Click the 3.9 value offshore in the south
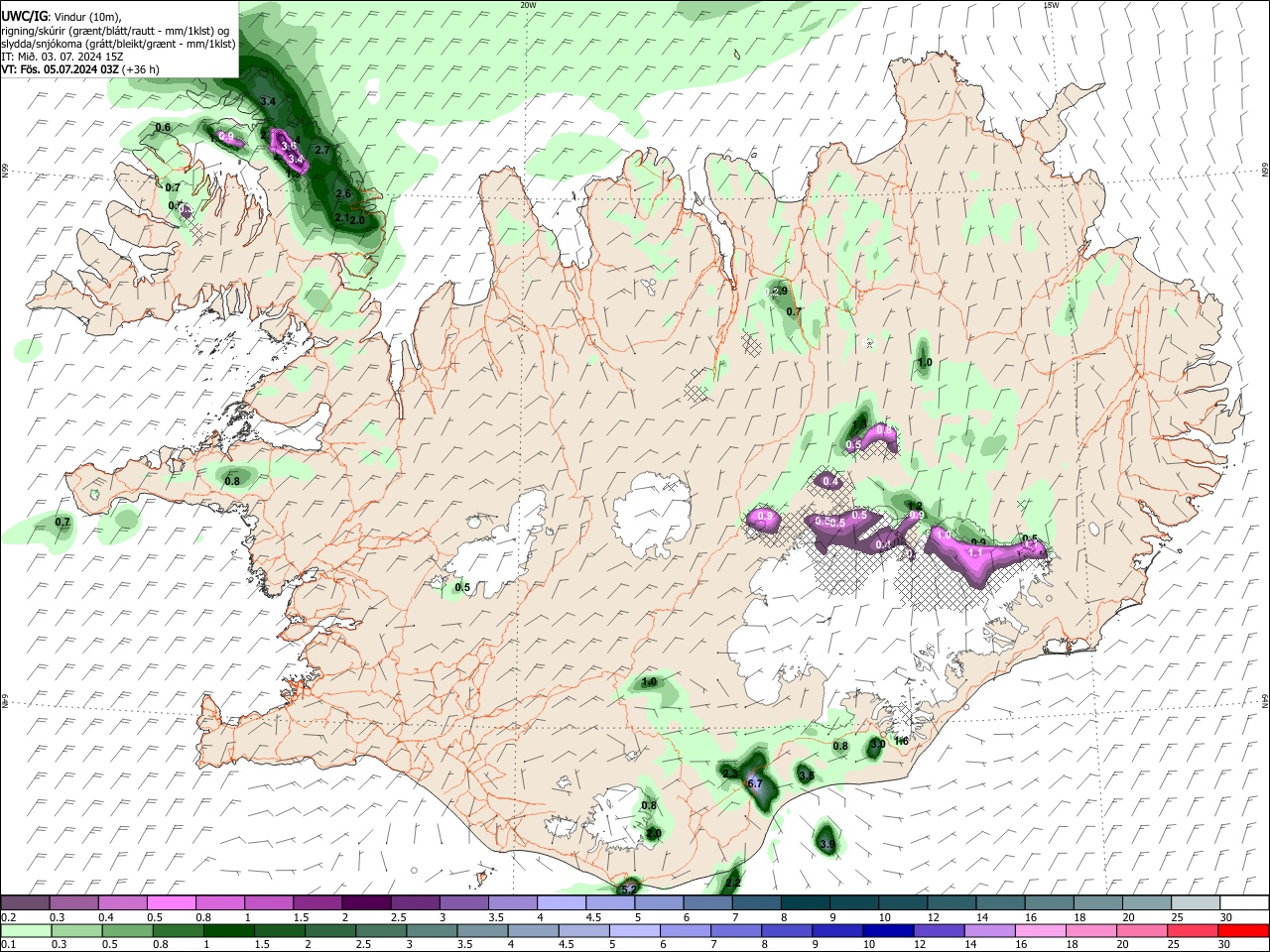This screenshot has height=952, width=1270. 827,844
